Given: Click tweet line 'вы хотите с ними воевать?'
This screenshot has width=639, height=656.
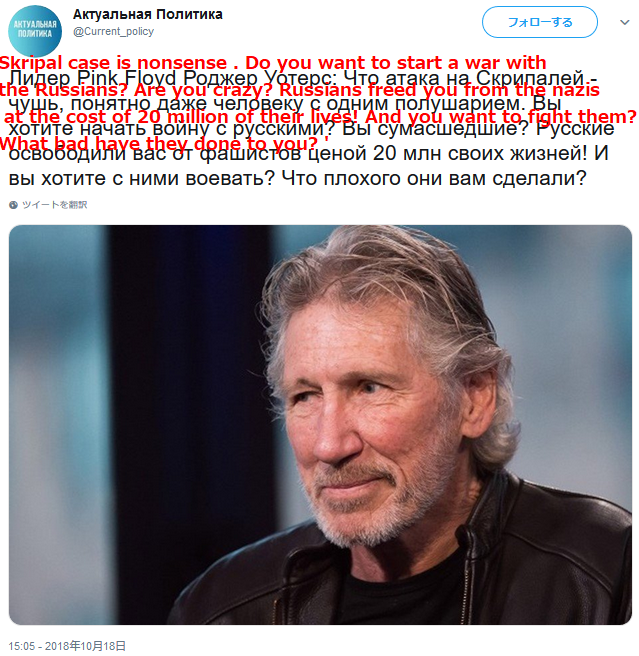Looking at the screenshot, I should (298, 179).
